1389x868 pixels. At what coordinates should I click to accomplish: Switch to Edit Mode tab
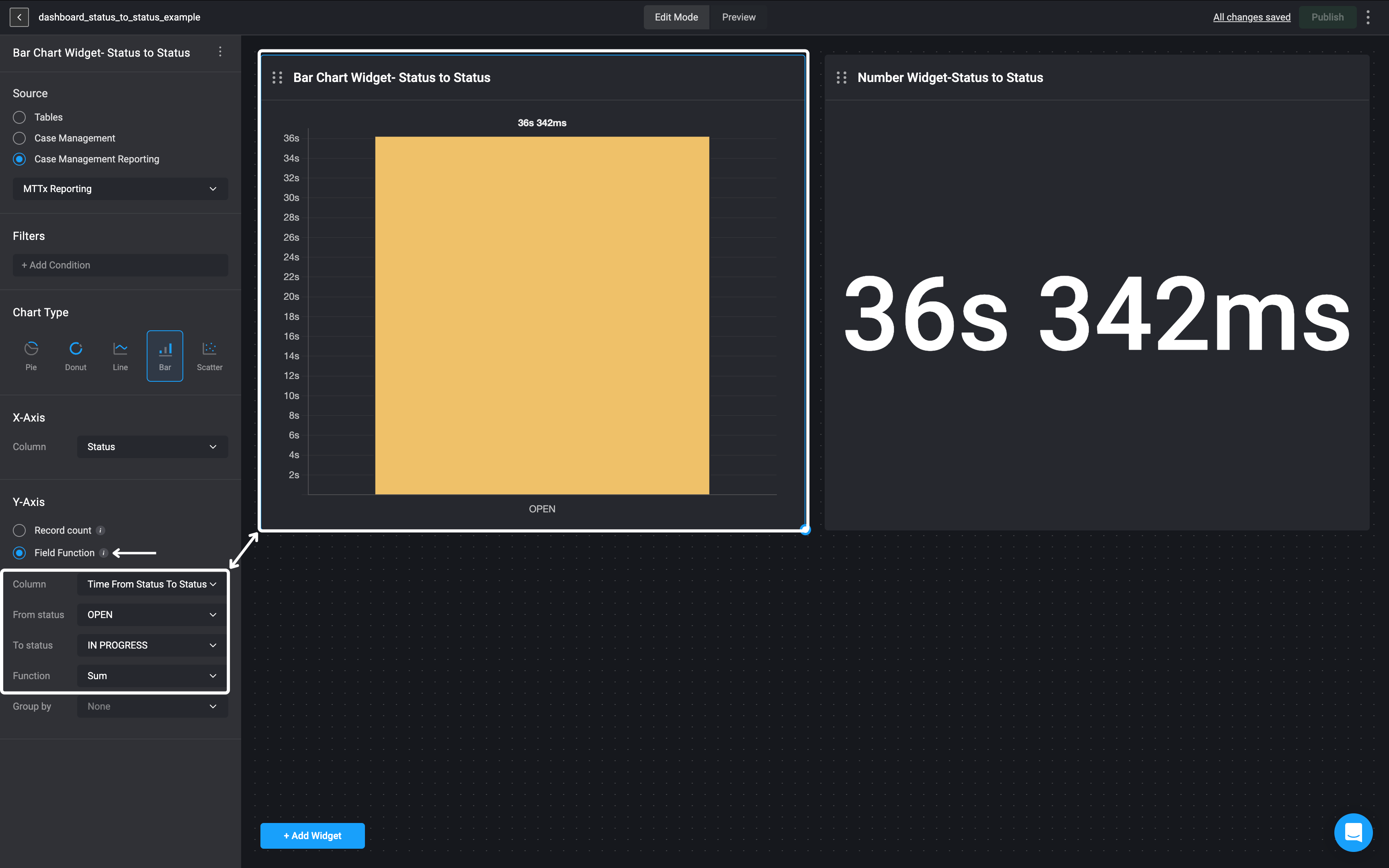coord(676,17)
